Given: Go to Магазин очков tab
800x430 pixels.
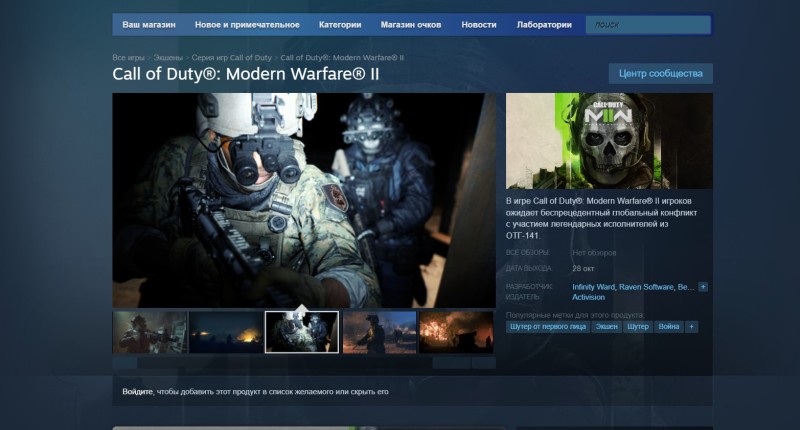Looking at the screenshot, I should coord(411,24).
